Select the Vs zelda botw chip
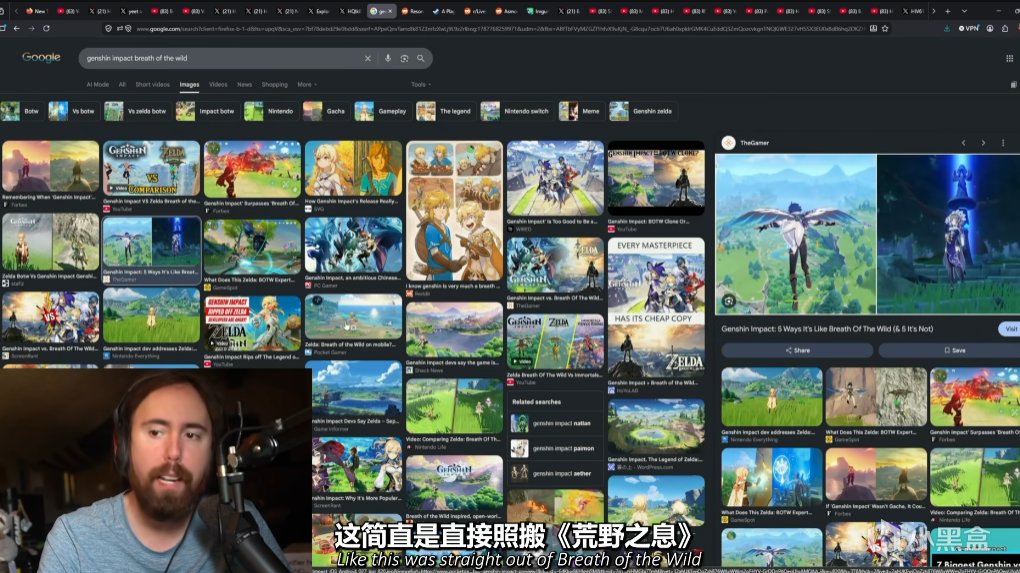 135,111
